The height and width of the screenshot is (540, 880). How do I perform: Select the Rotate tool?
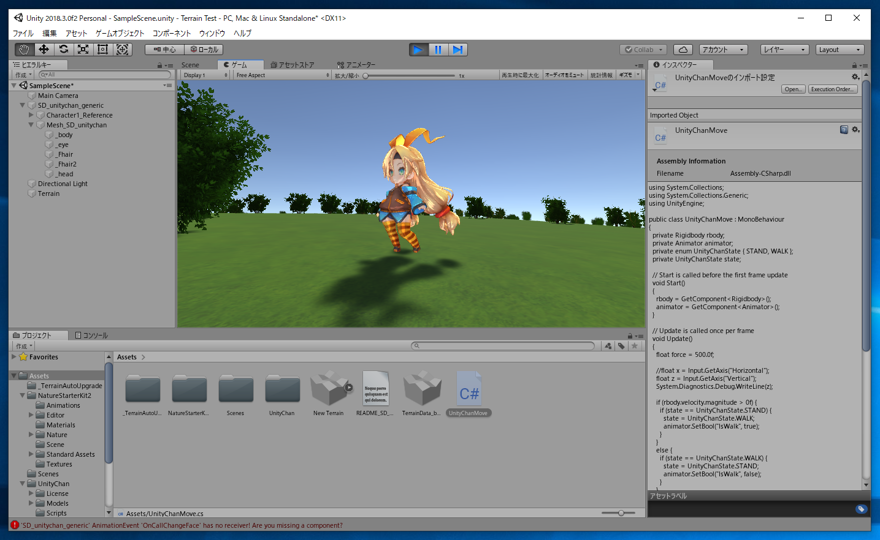(63, 49)
